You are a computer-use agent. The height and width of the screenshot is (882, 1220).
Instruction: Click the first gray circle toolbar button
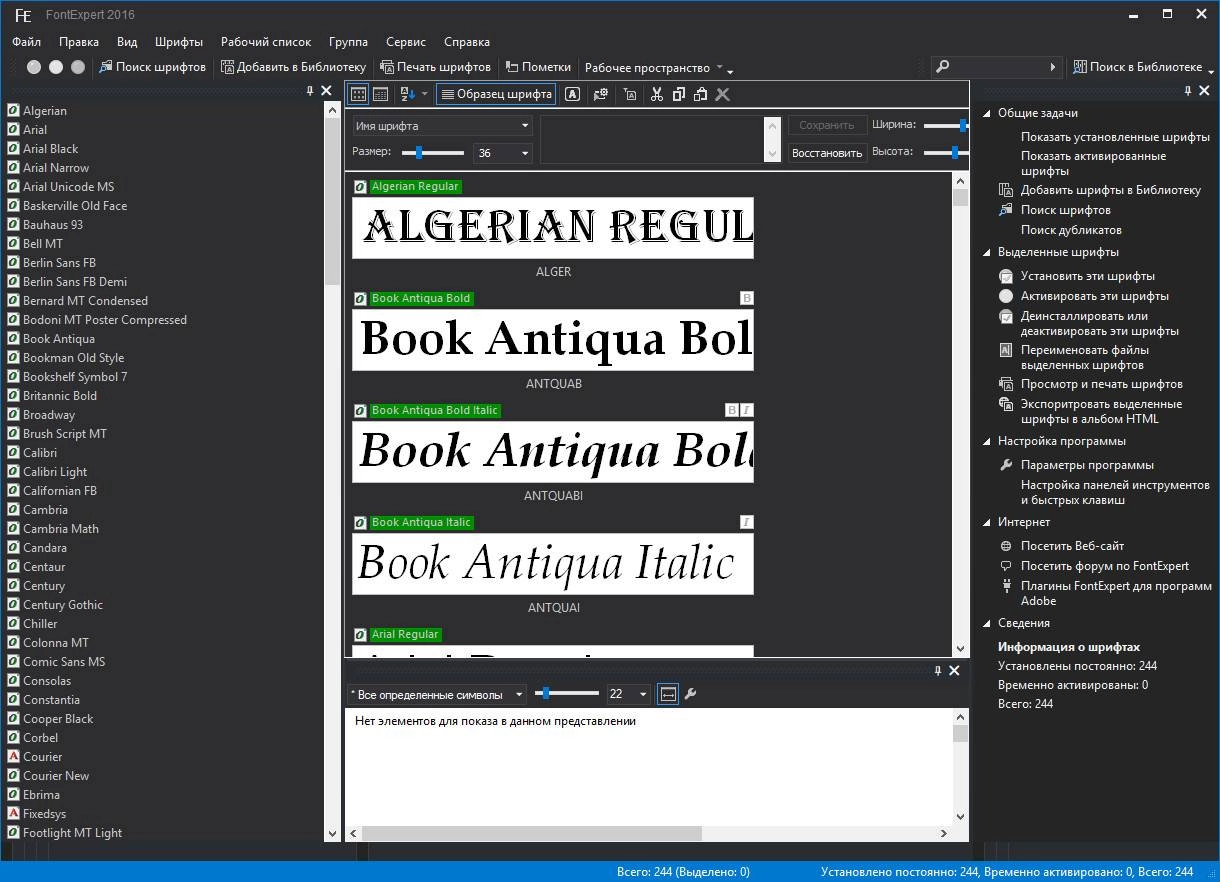pos(34,67)
